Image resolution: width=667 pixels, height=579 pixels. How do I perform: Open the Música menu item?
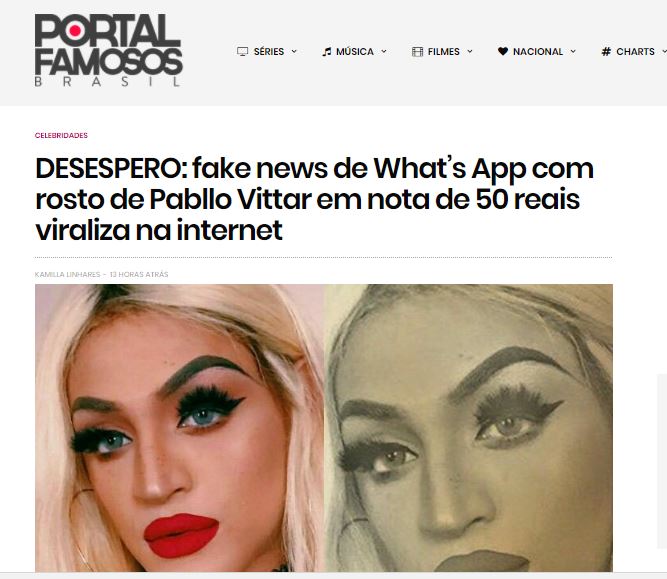click(x=355, y=51)
